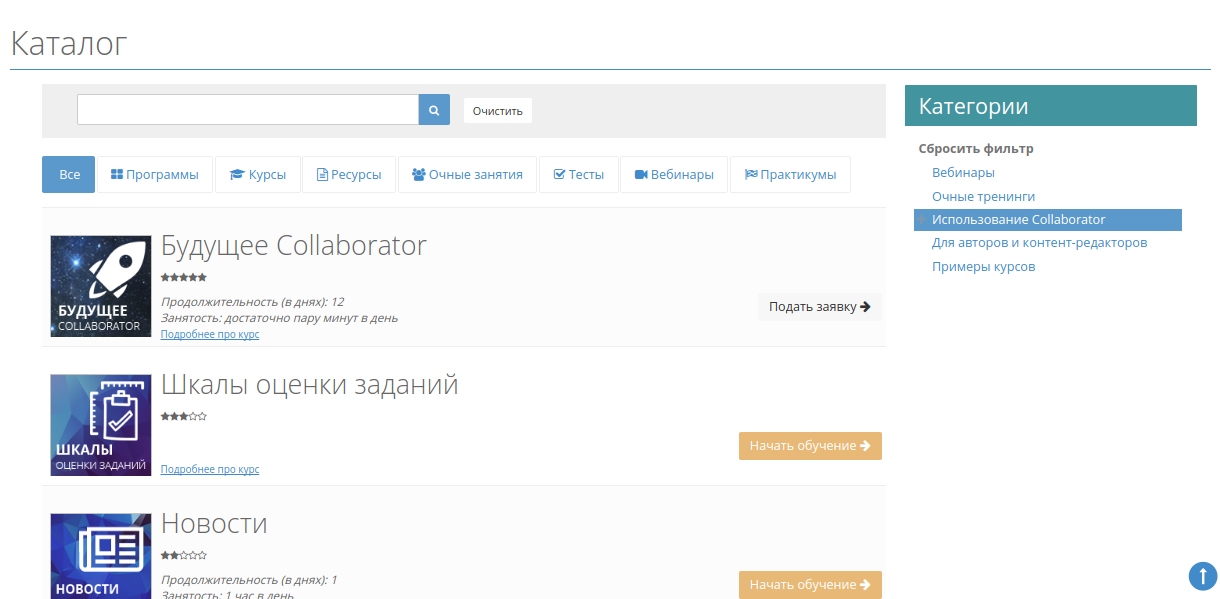Select the Очные тренинги category

click(983, 197)
